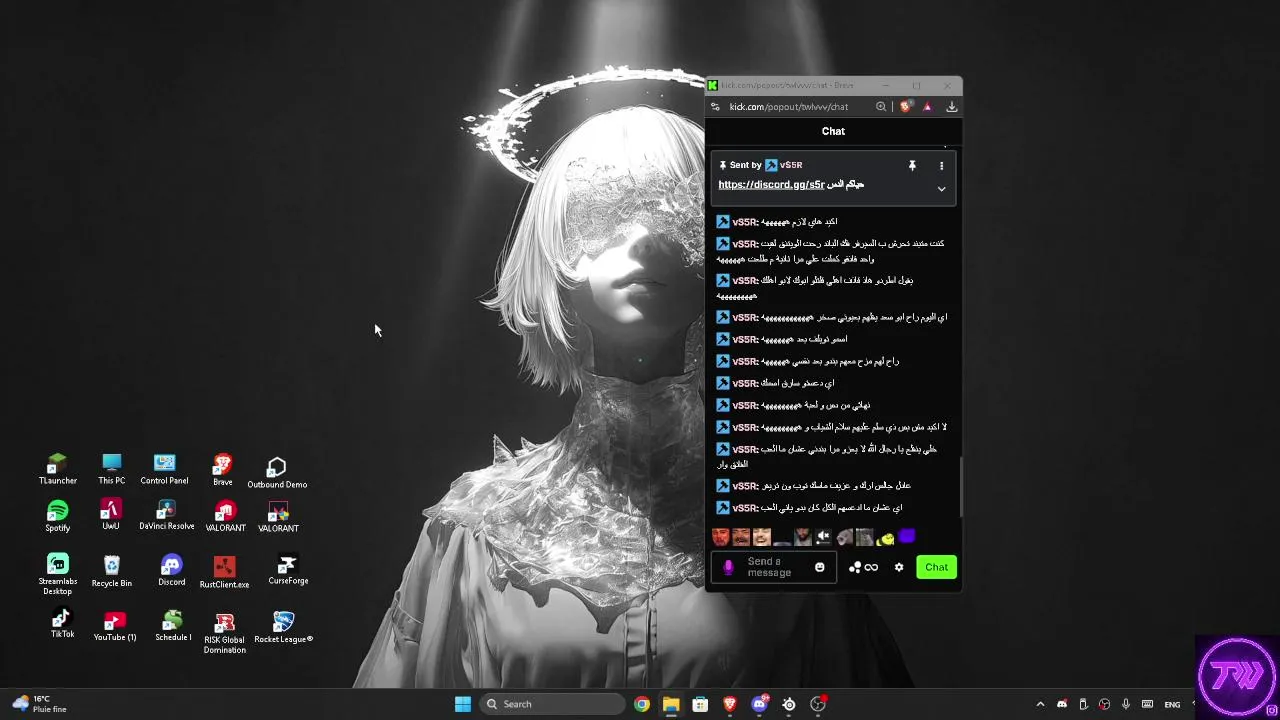The width and height of the screenshot is (1280, 720).
Task: Expand the pinned message chevron
Action: [x=941, y=188]
